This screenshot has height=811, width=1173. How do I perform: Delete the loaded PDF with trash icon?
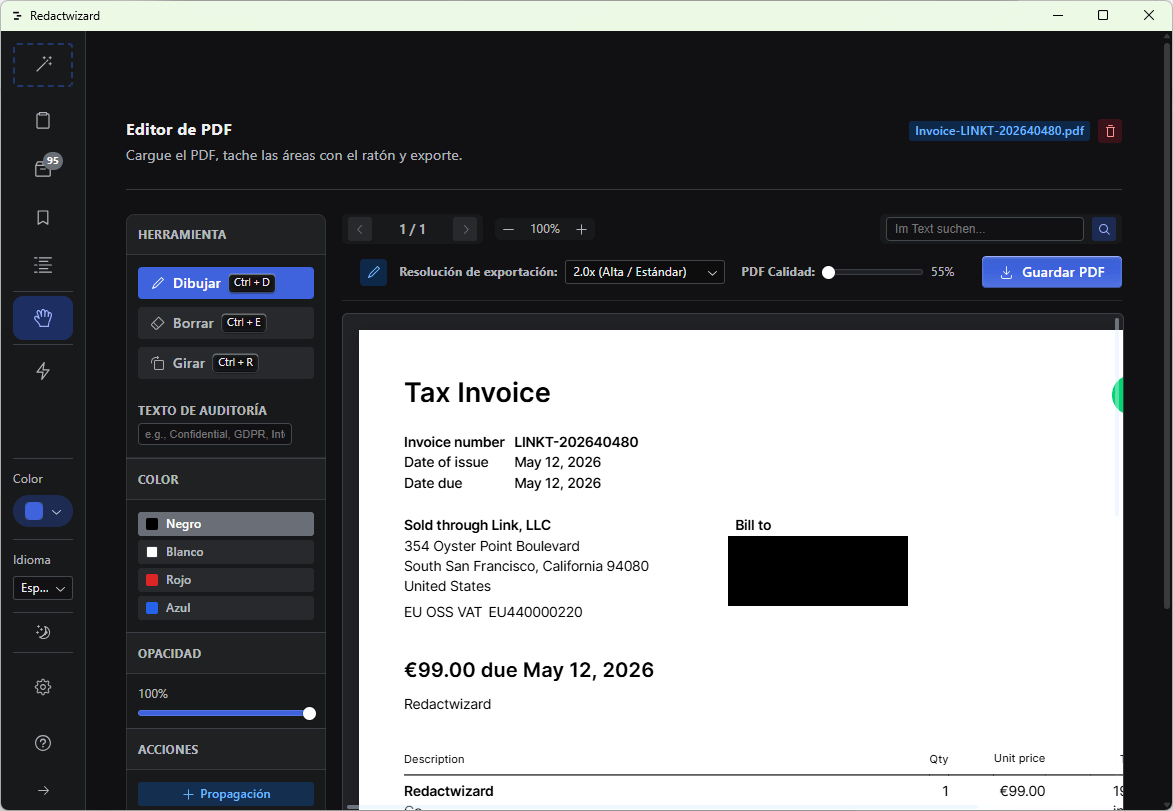pyautogui.click(x=1110, y=131)
